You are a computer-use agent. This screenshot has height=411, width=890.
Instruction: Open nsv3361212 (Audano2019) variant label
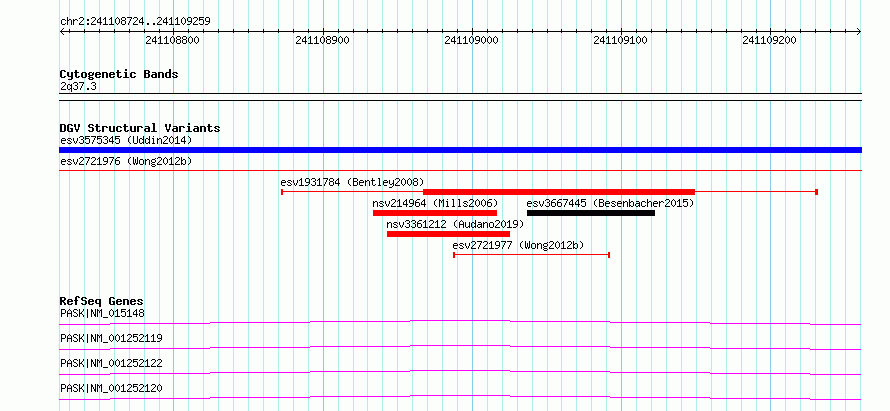pyautogui.click(x=455, y=224)
